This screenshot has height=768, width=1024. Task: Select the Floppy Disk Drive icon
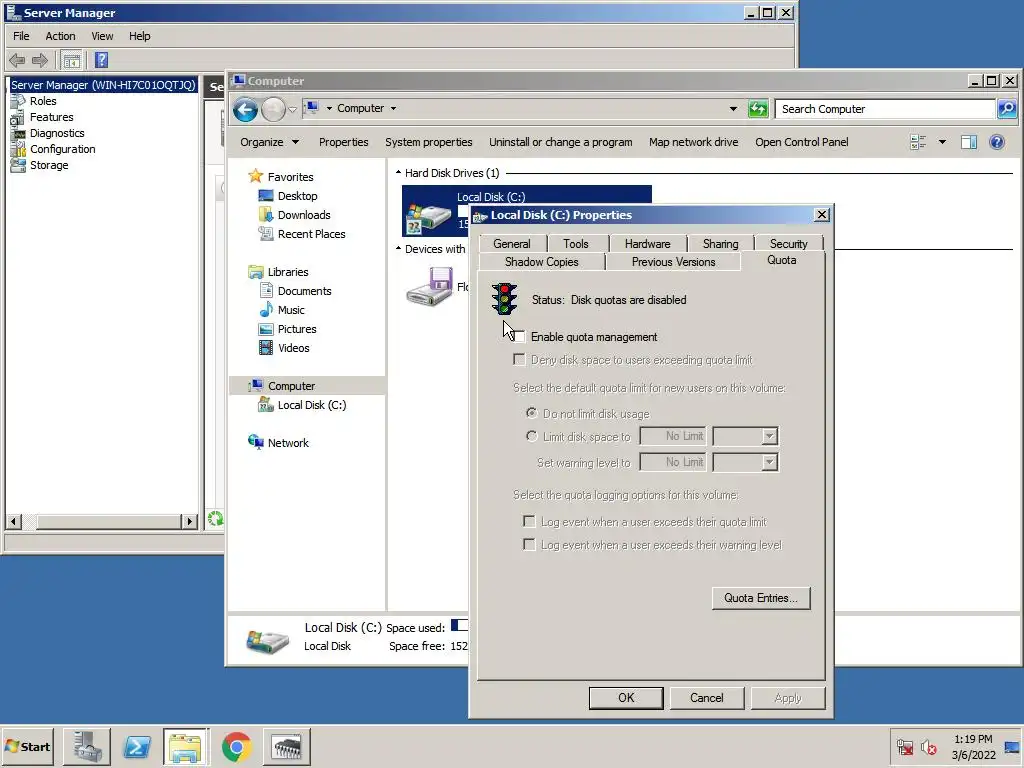(429, 286)
